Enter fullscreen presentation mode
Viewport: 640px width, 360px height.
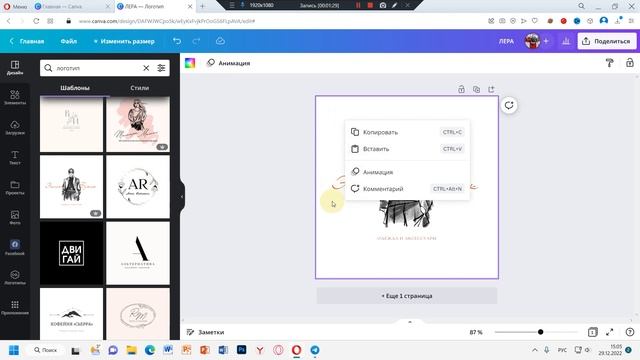[609, 332]
